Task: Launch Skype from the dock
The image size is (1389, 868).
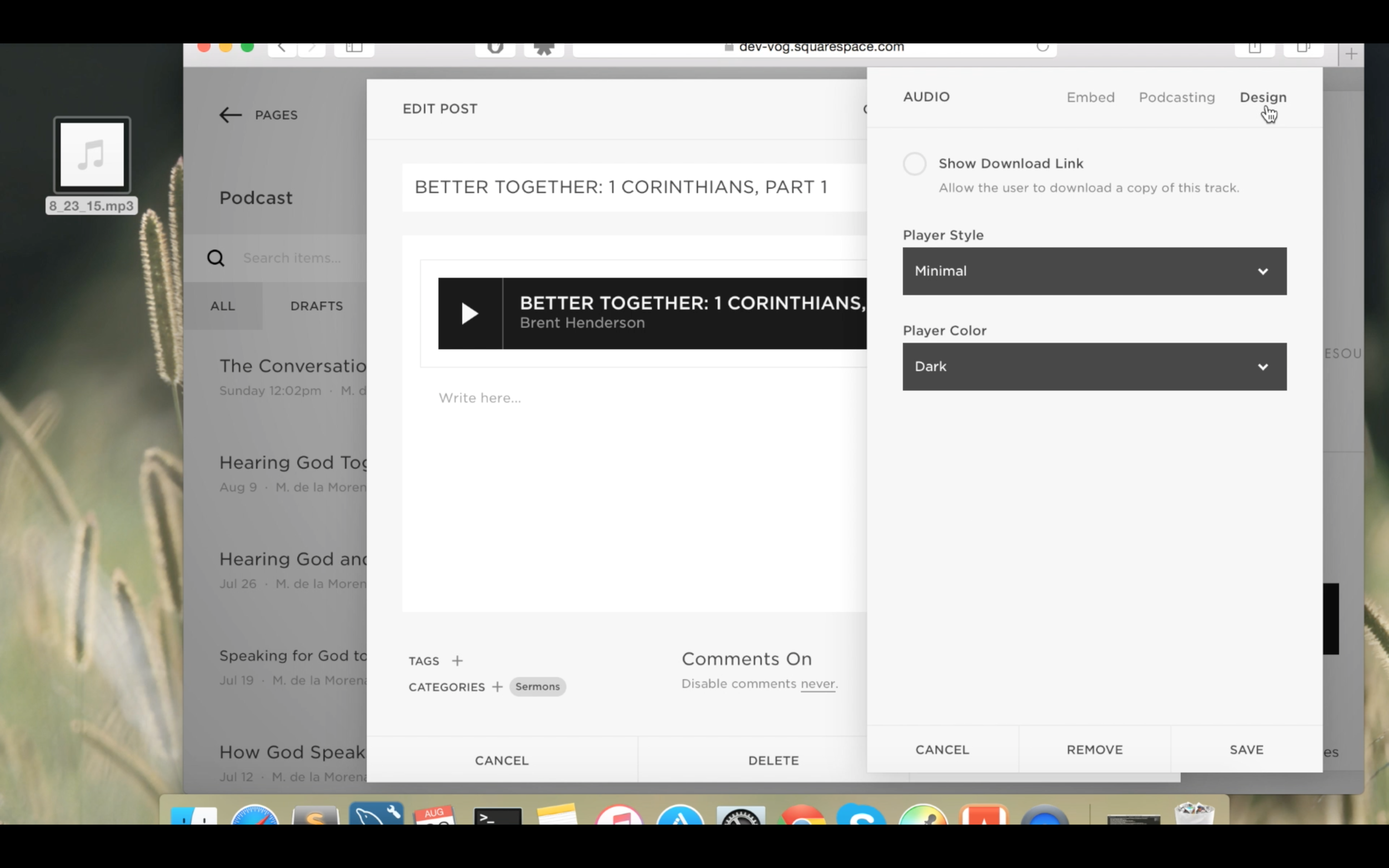Action: [x=861, y=815]
